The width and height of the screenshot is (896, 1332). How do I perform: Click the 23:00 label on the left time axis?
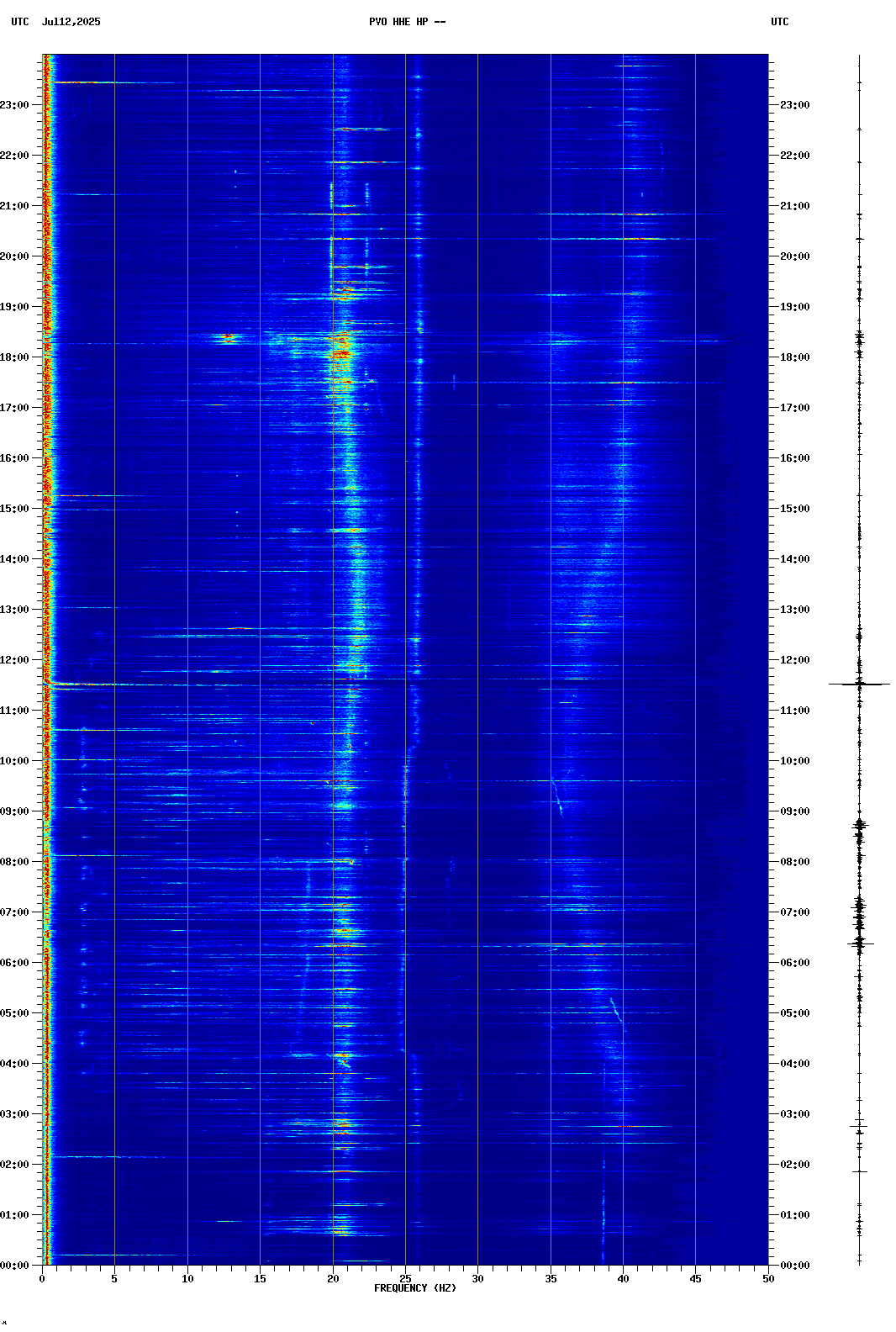coord(14,105)
